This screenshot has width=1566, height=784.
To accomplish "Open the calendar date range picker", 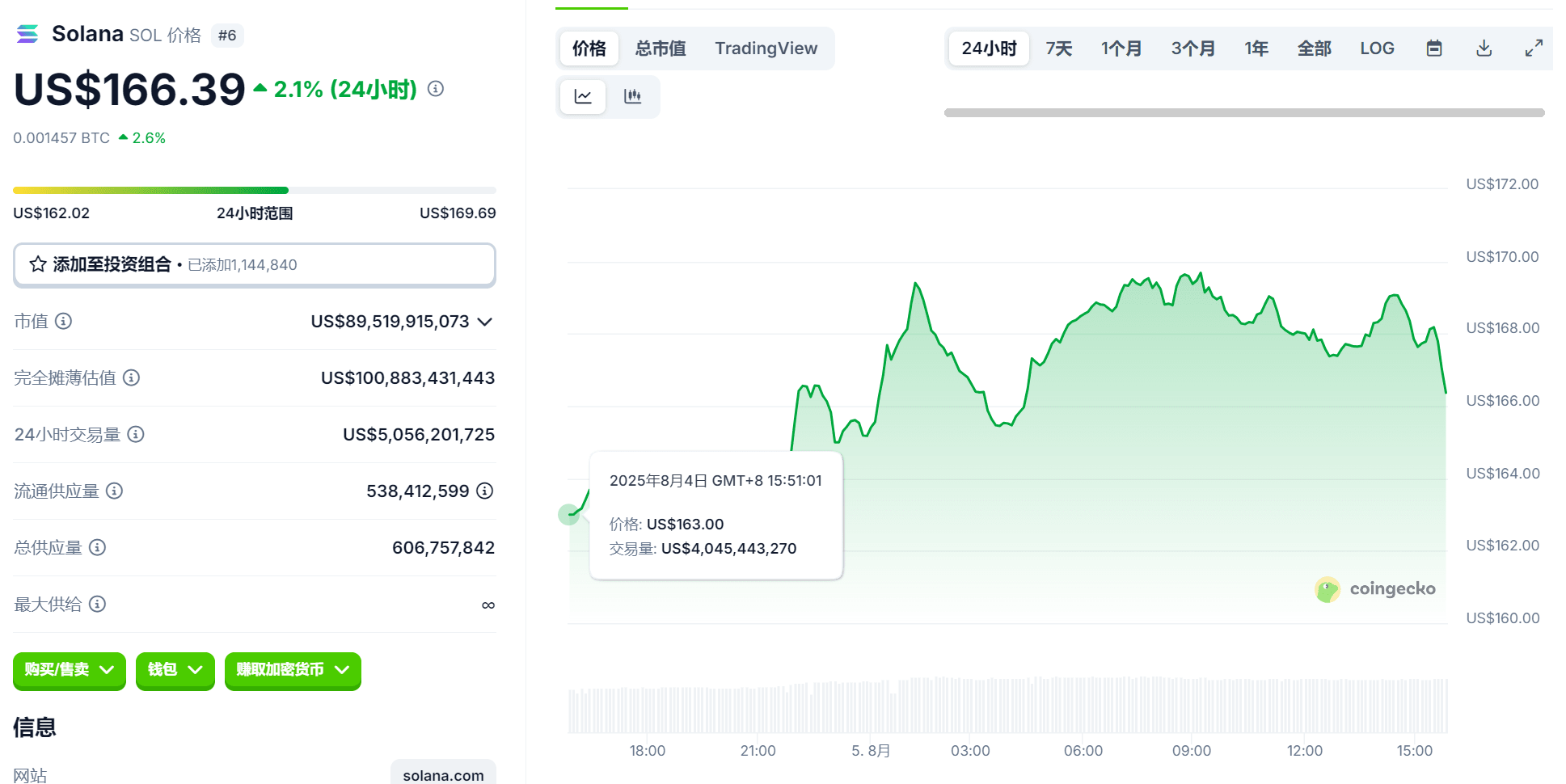I will (1434, 48).
